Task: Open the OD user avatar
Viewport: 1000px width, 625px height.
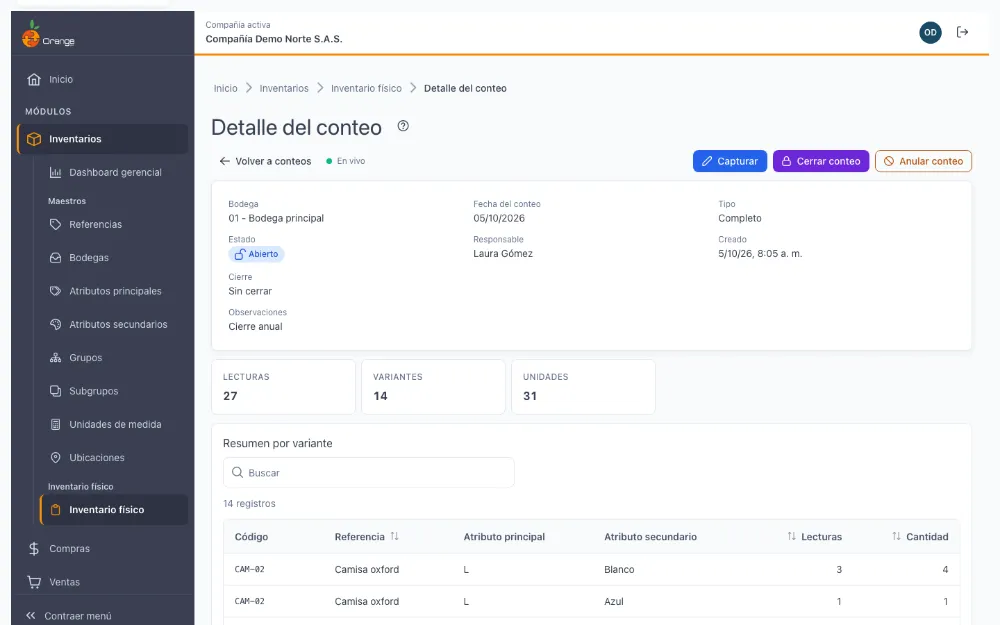Action: point(930,33)
